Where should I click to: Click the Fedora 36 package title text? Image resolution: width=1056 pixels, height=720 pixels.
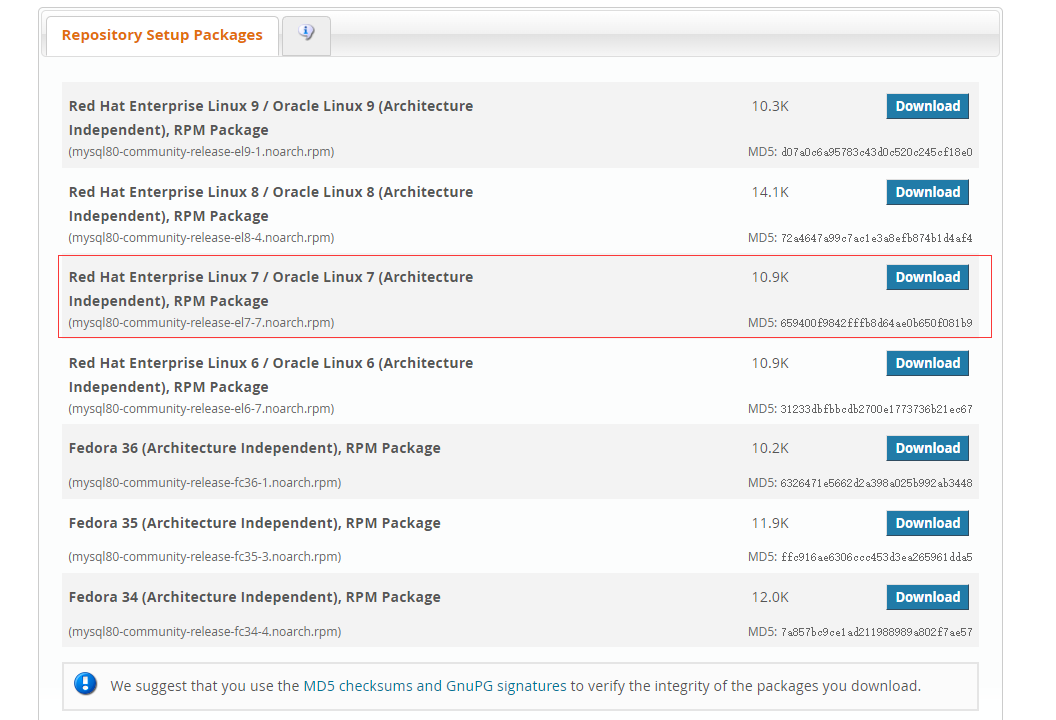(254, 448)
